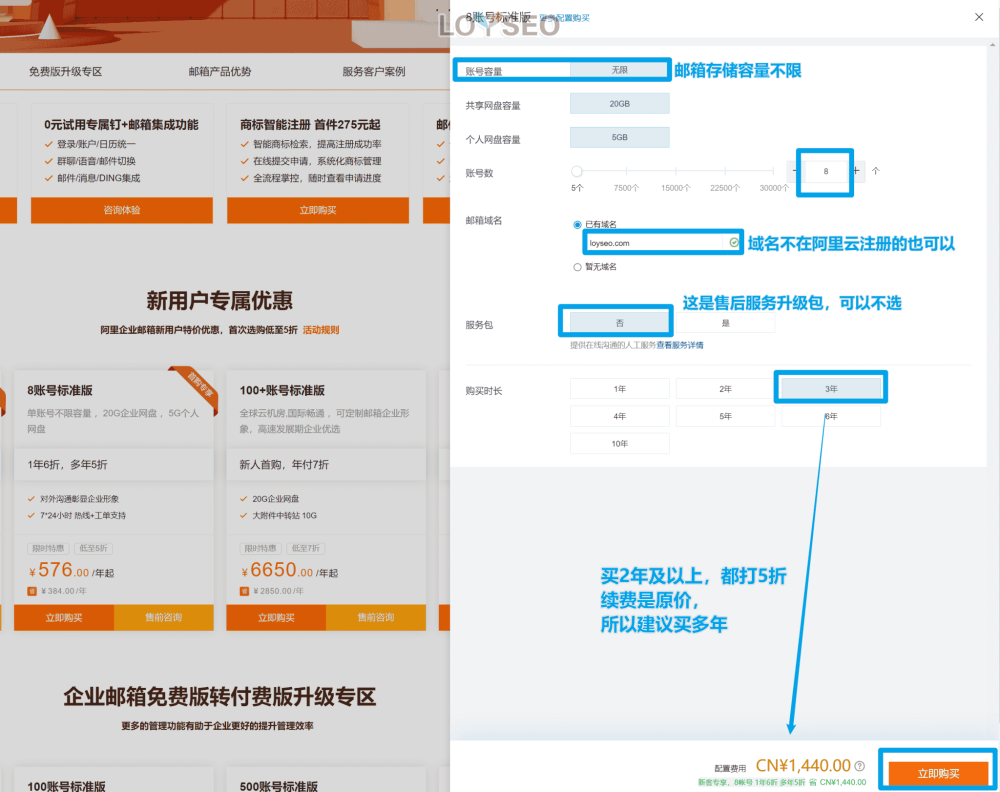The height and width of the screenshot is (792, 1000).
Task: Open the 免费版升级专区 tab
Action: (65, 71)
